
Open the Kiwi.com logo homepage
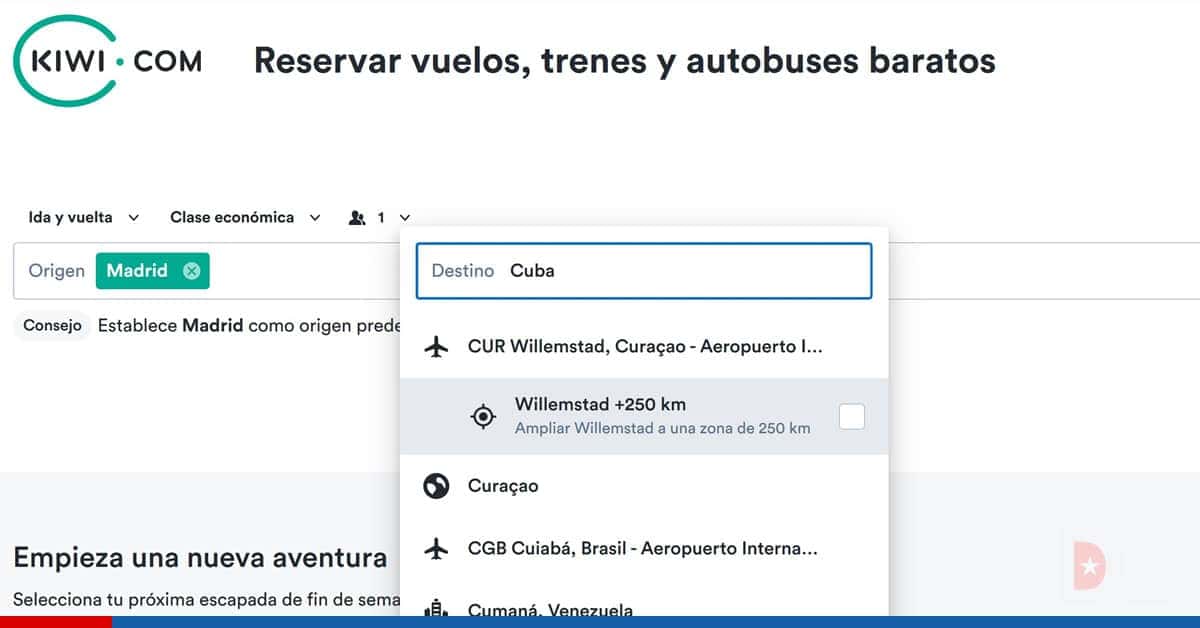point(107,61)
